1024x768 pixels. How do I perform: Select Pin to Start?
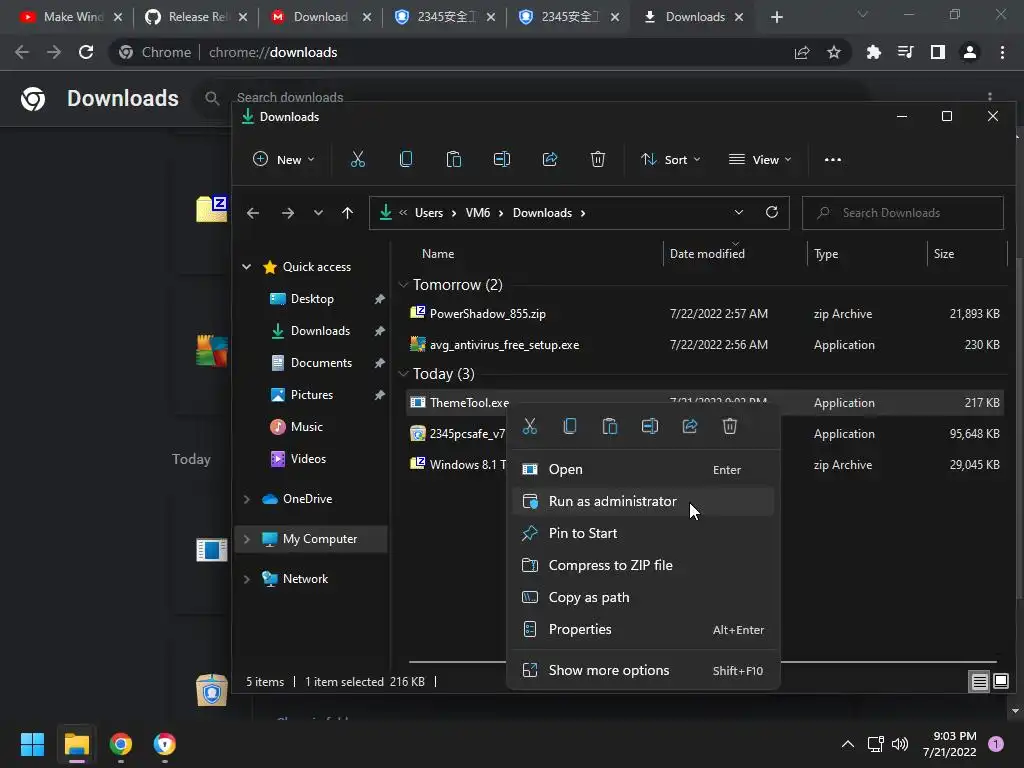coord(643,533)
